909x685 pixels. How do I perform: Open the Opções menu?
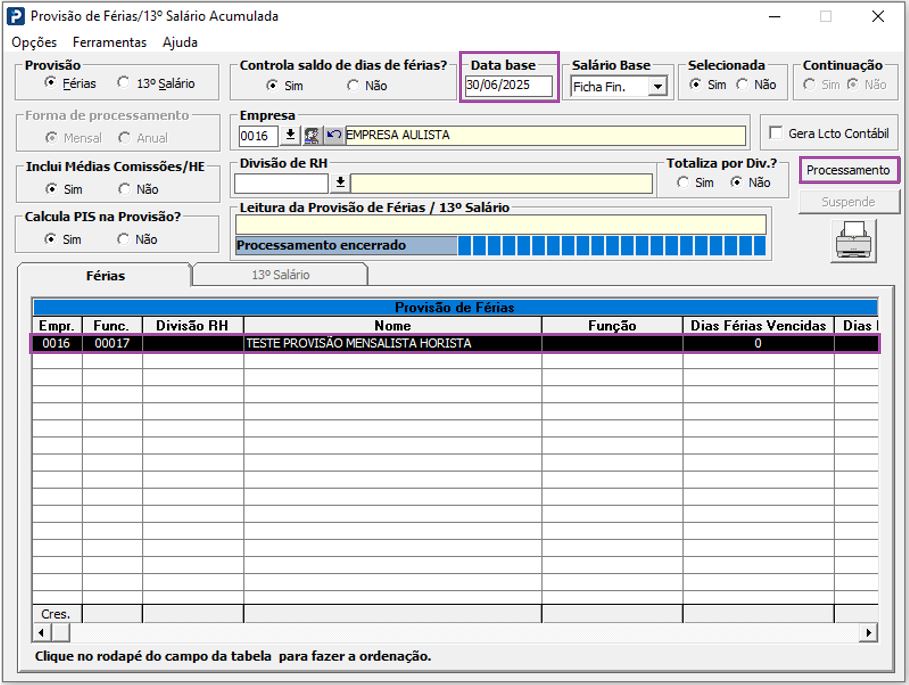pos(35,42)
